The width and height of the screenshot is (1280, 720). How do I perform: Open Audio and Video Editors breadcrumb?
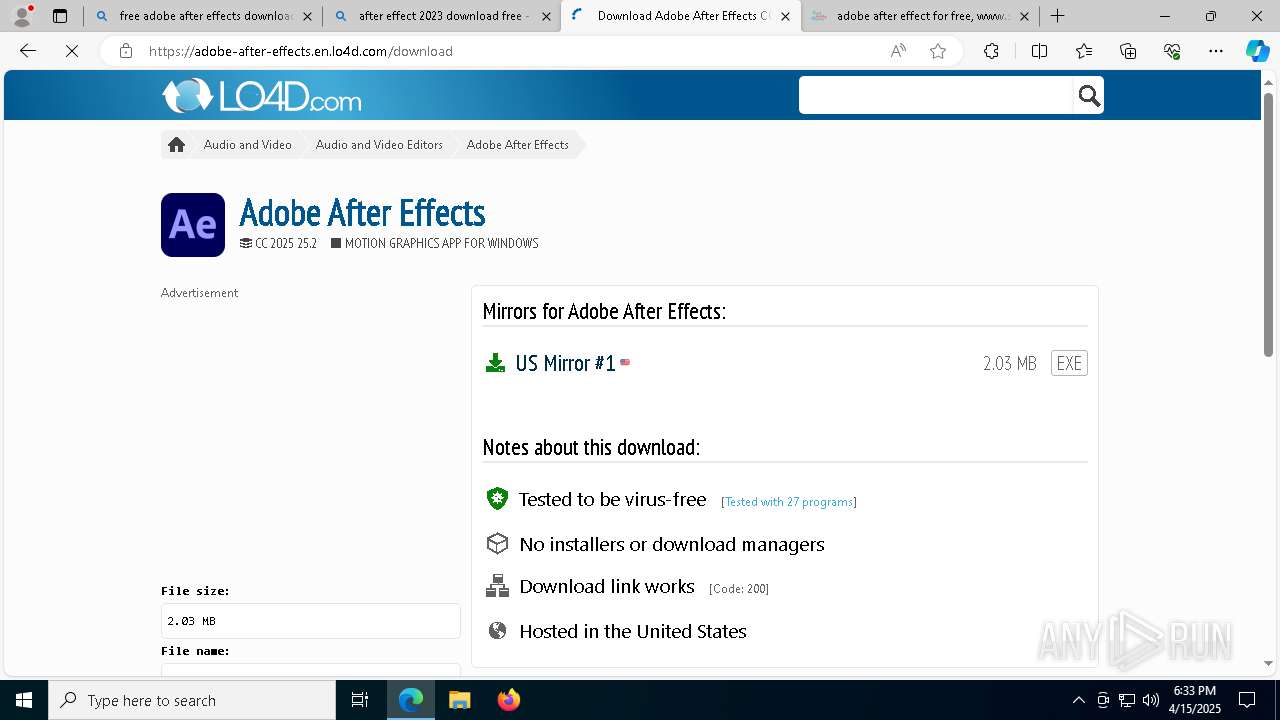(x=379, y=145)
